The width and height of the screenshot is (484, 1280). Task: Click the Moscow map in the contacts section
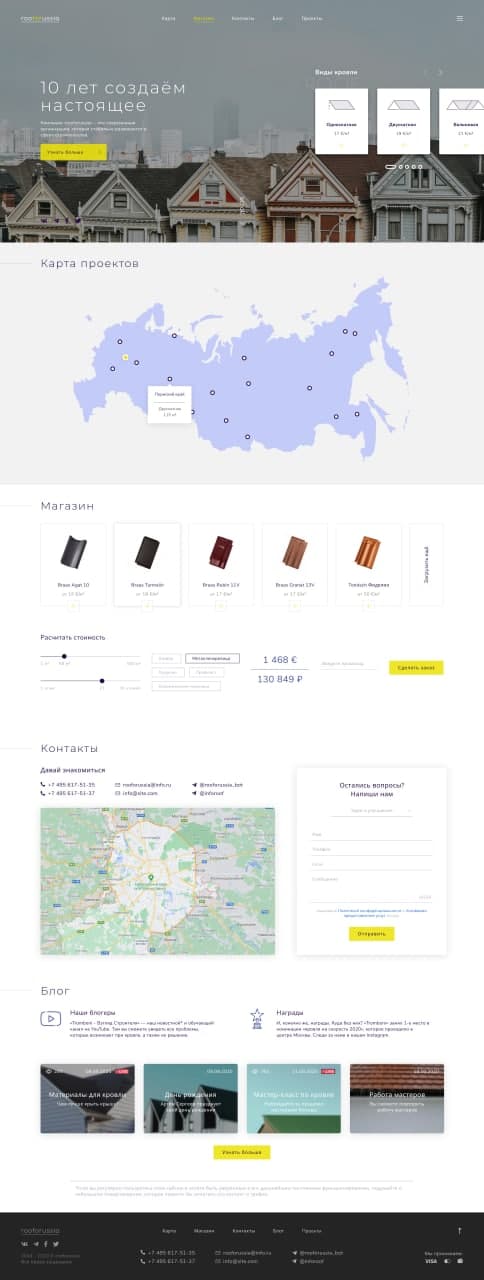pyautogui.click(x=157, y=881)
